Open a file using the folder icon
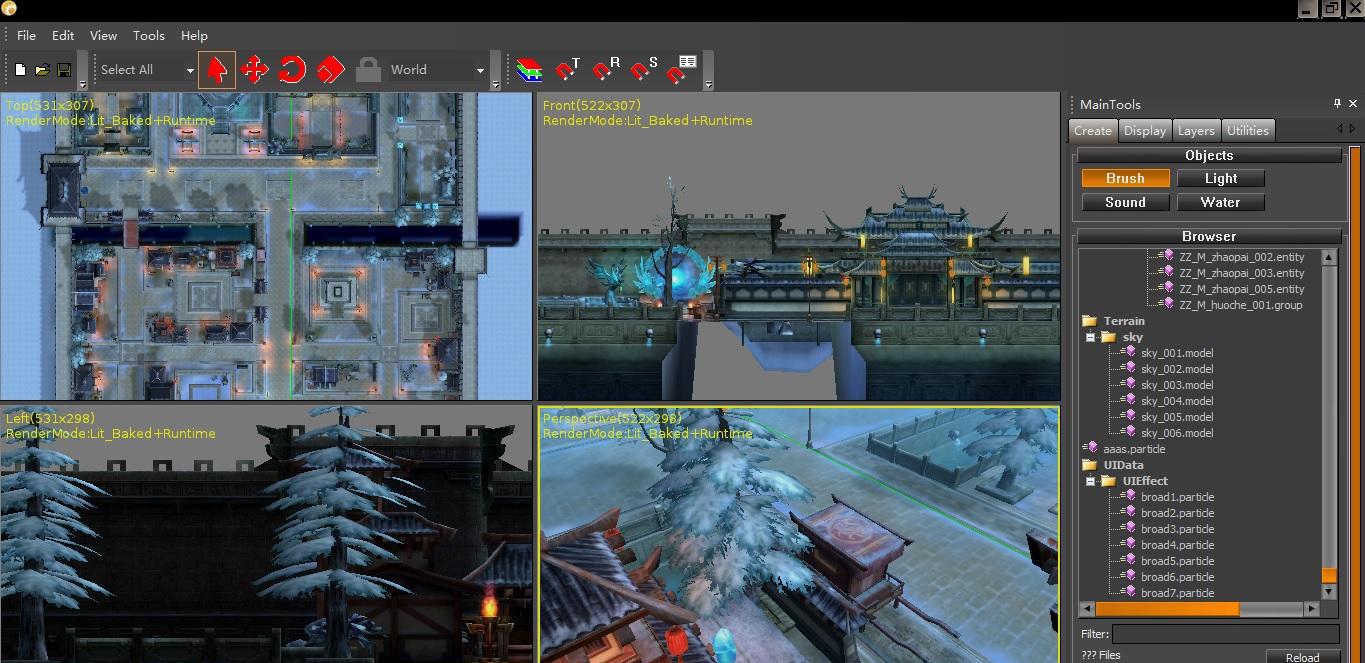Image resolution: width=1365 pixels, height=663 pixels. 42,70
